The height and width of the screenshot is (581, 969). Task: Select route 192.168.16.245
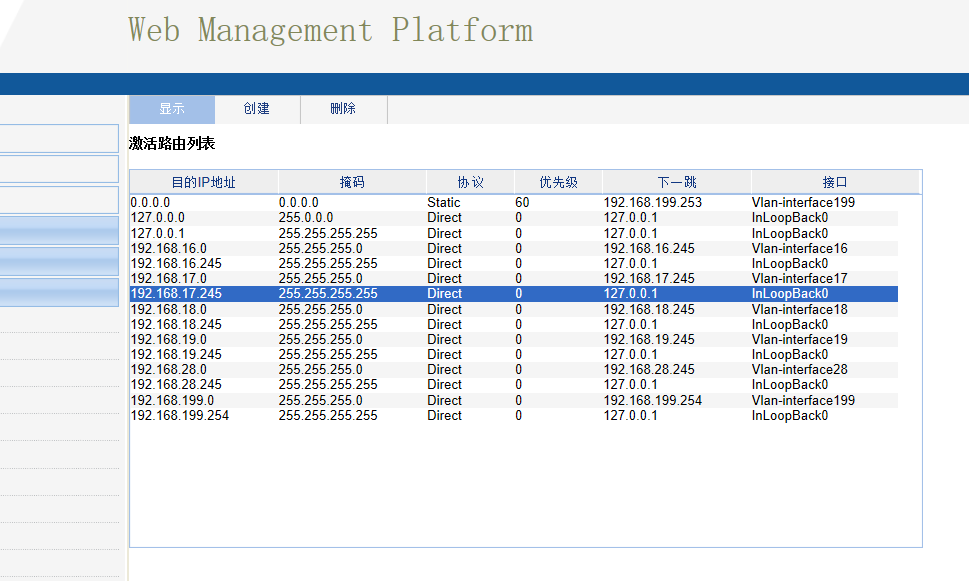pyautogui.click(x=176, y=264)
